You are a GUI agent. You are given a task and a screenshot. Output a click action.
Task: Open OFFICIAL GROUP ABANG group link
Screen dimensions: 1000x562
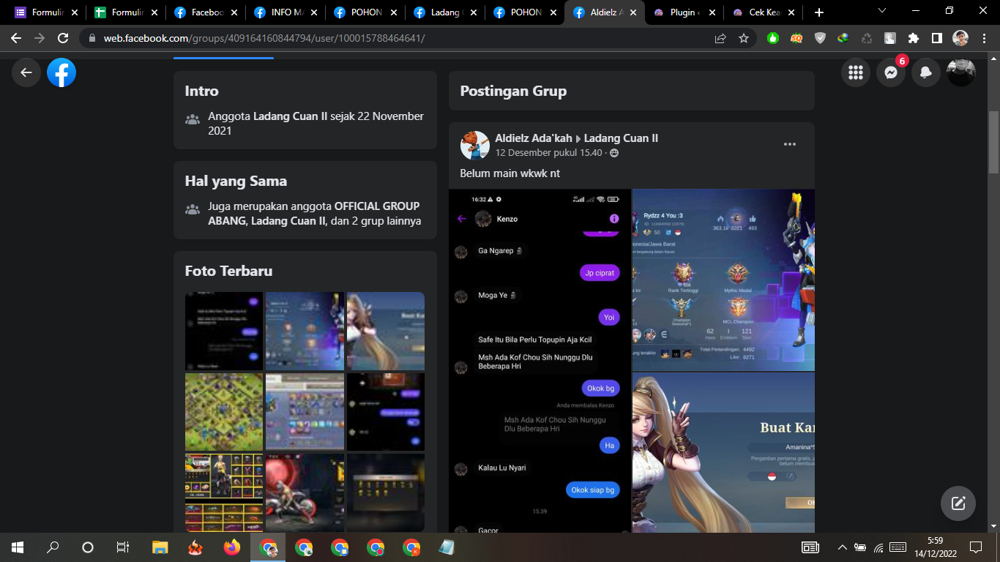pos(312,213)
